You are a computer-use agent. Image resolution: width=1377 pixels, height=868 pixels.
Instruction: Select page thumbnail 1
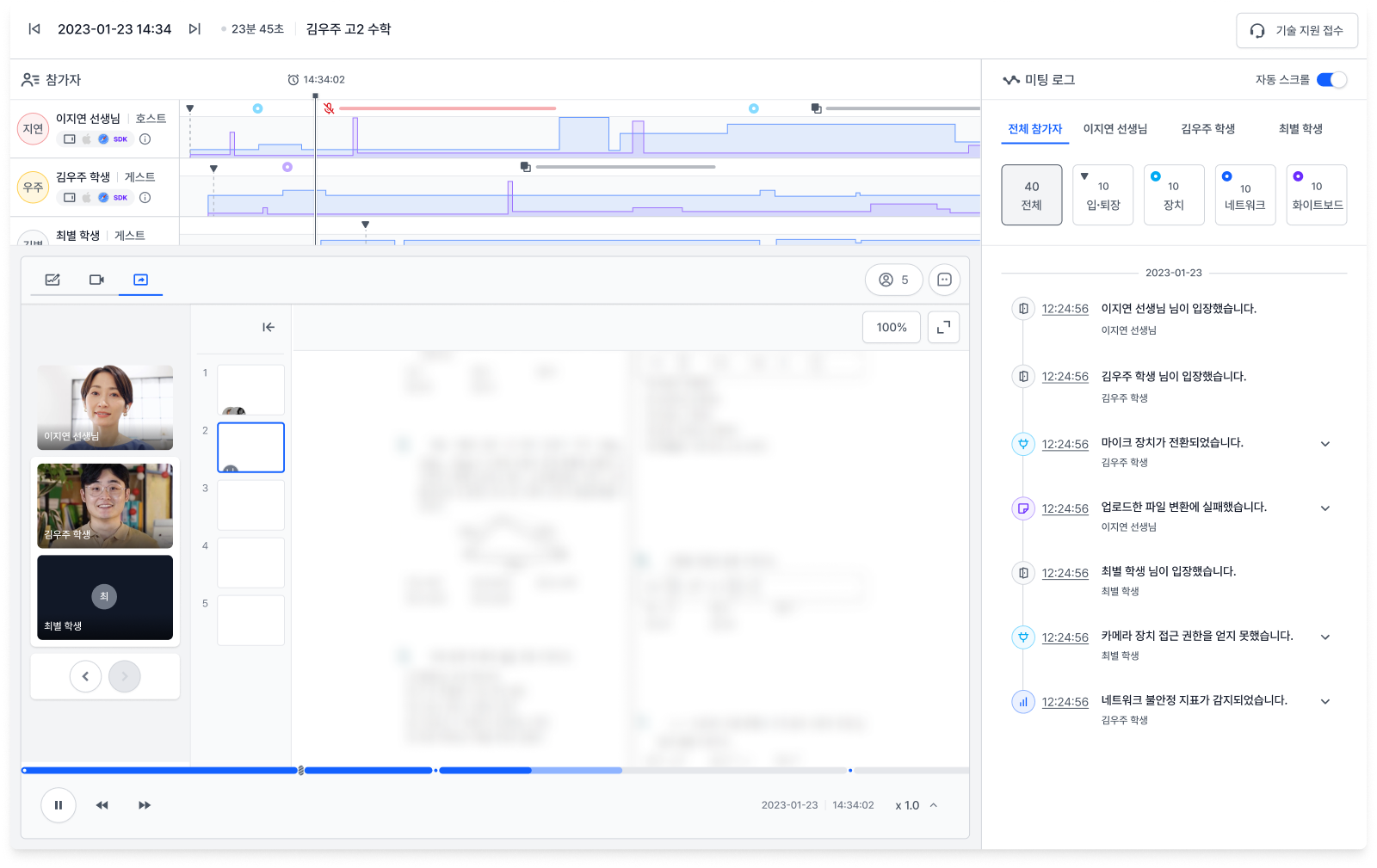point(250,390)
